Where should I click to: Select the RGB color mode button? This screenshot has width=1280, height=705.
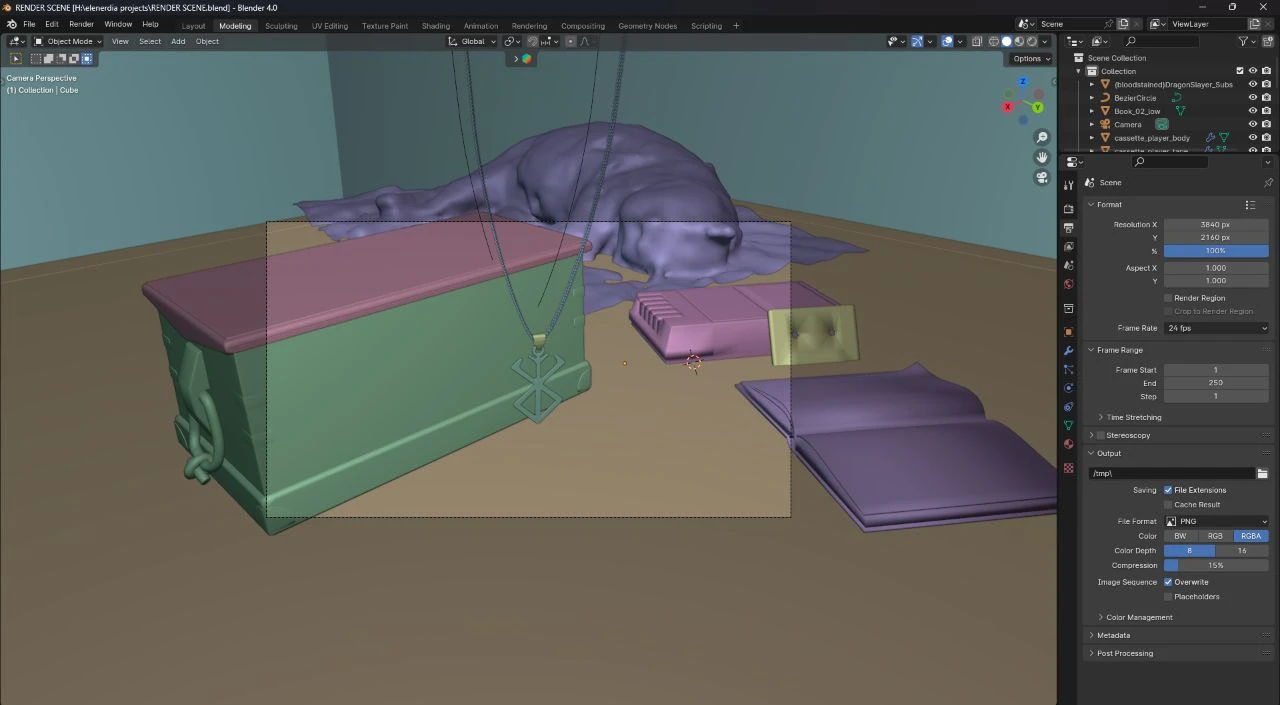(1215, 536)
